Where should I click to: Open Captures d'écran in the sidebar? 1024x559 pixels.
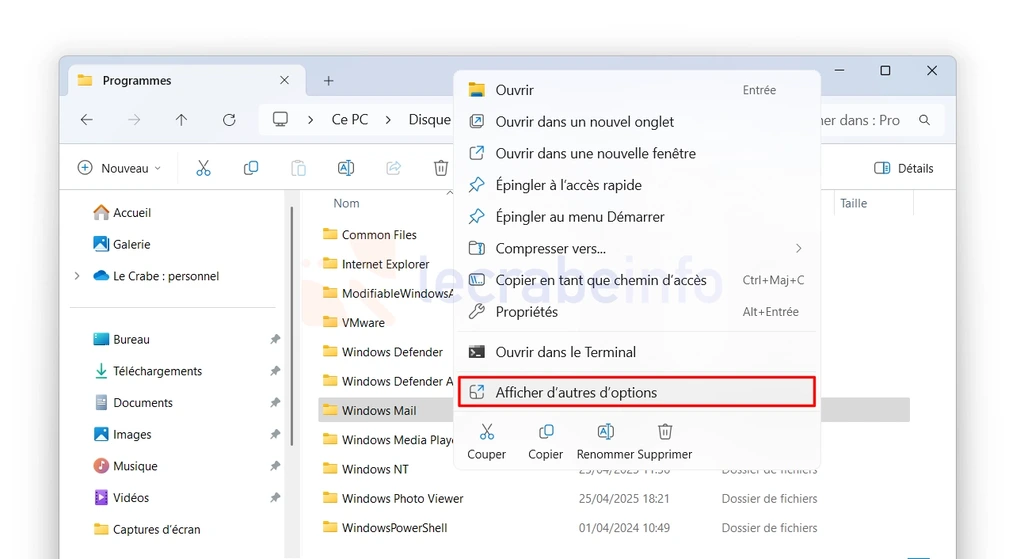147,529
